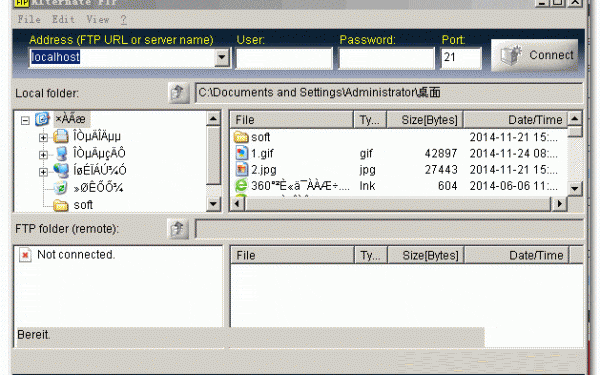Sort local list by Size[Bytes] column

tap(425, 120)
